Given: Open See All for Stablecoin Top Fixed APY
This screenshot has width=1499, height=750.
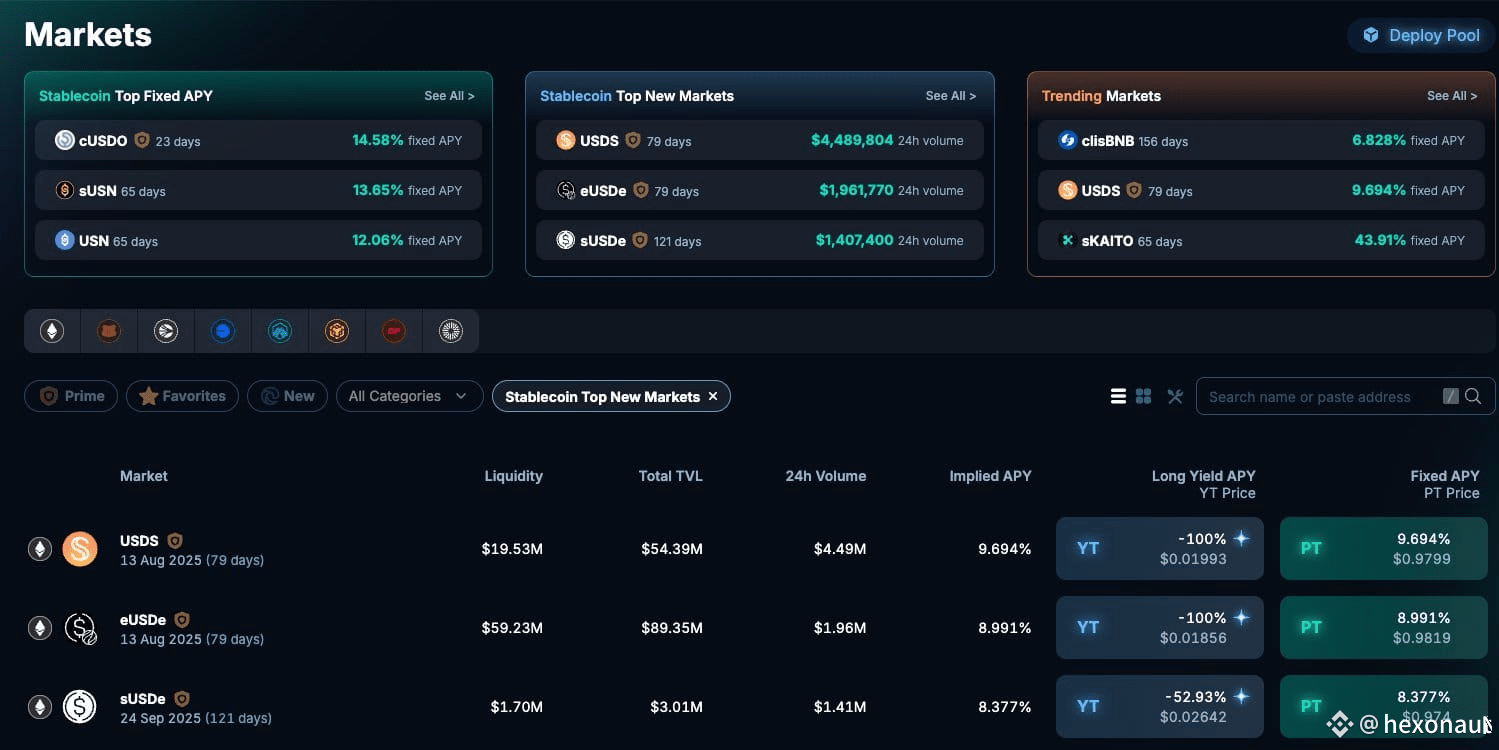Looking at the screenshot, I should tap(449, 96).
